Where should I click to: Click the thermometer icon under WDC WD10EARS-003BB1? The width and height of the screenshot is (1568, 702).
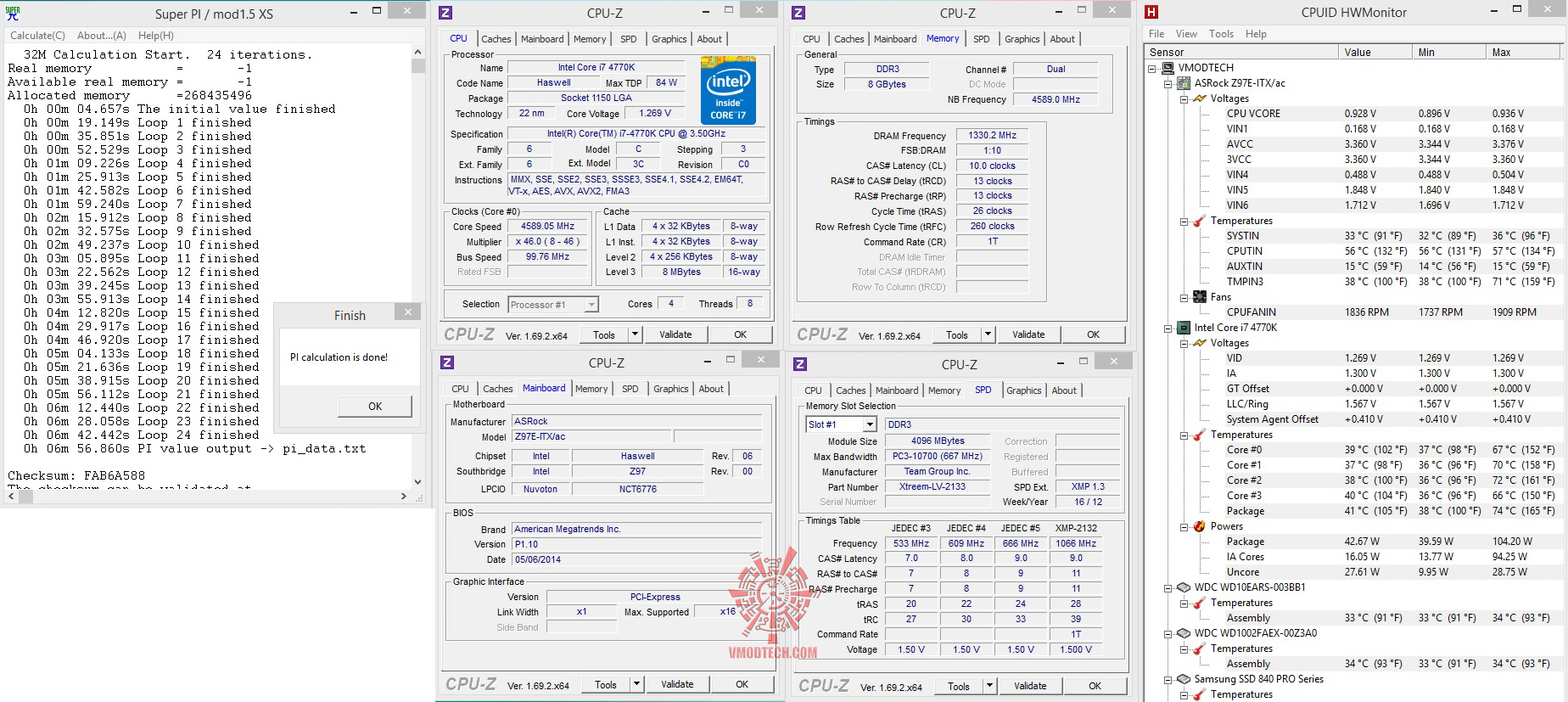pyautogui.click(x=1200, y=603)
